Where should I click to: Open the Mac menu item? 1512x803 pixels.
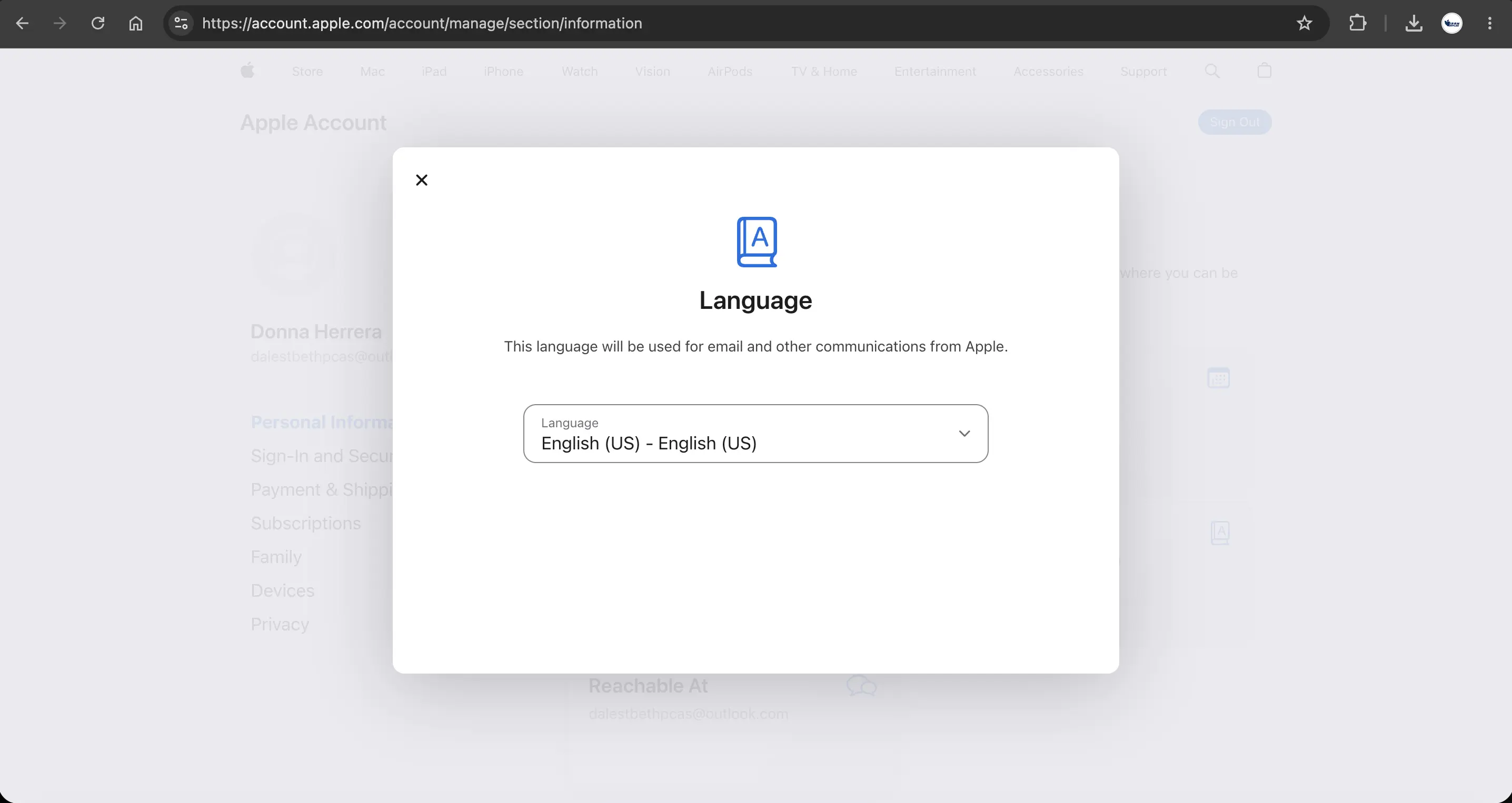pyautogui.click(x=373, y=72)
